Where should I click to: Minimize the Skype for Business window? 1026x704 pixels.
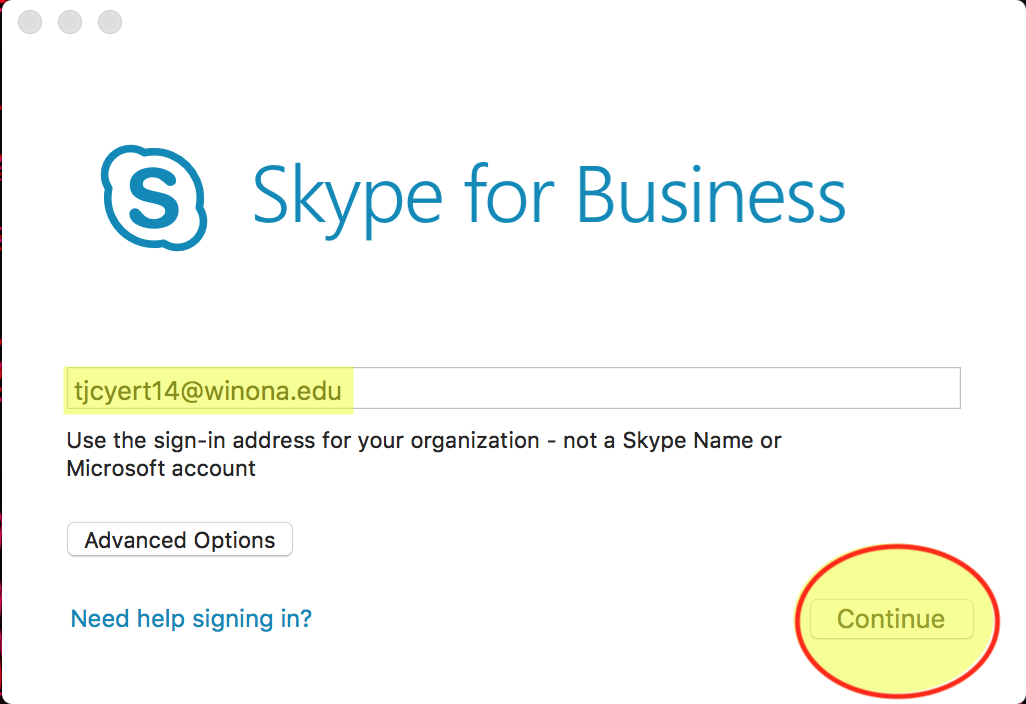tap(70, 22)
